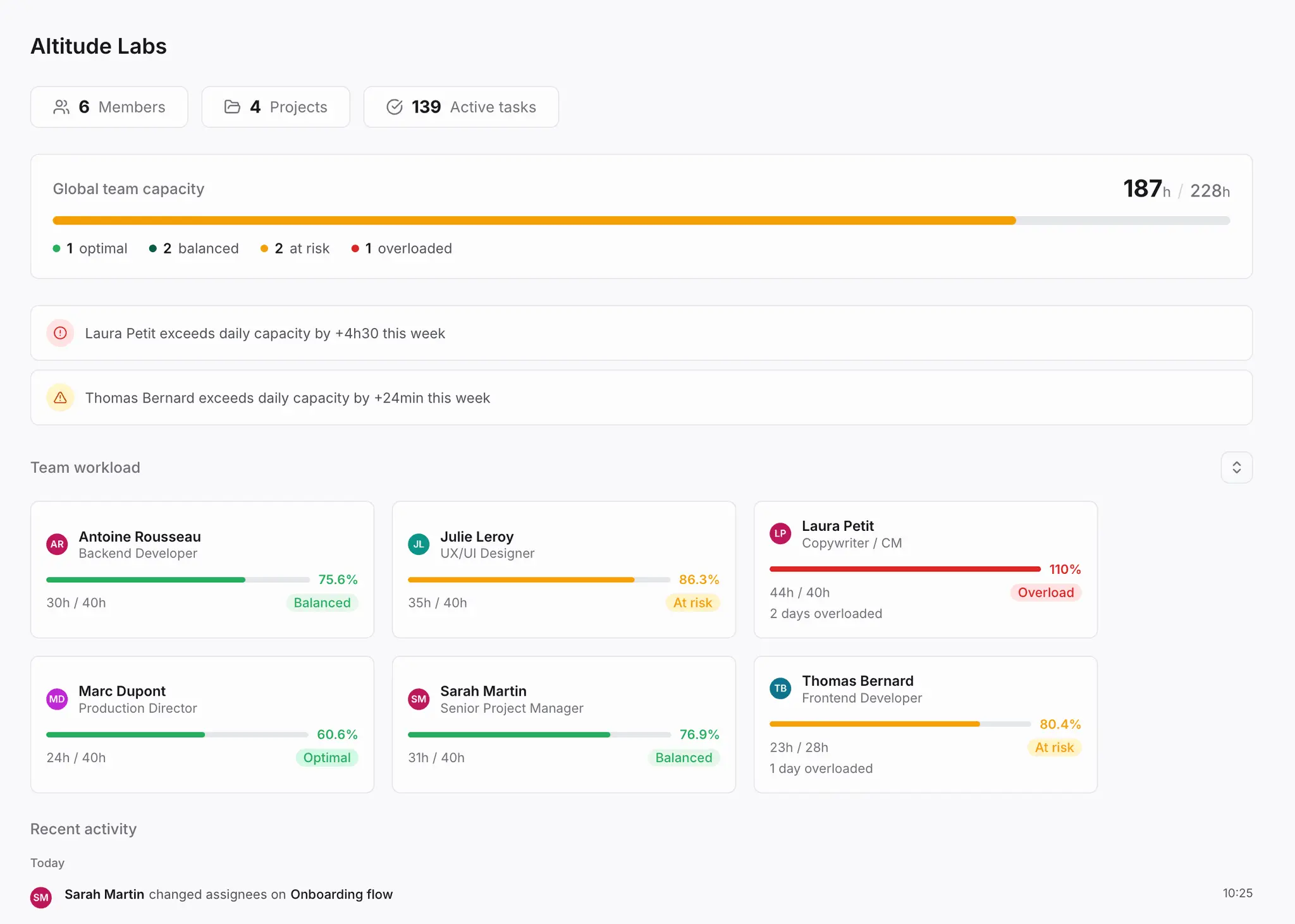Click Marc Dupont's MD avatar
The width and height of the screenshot is (1295, 924).
[58, 699]
